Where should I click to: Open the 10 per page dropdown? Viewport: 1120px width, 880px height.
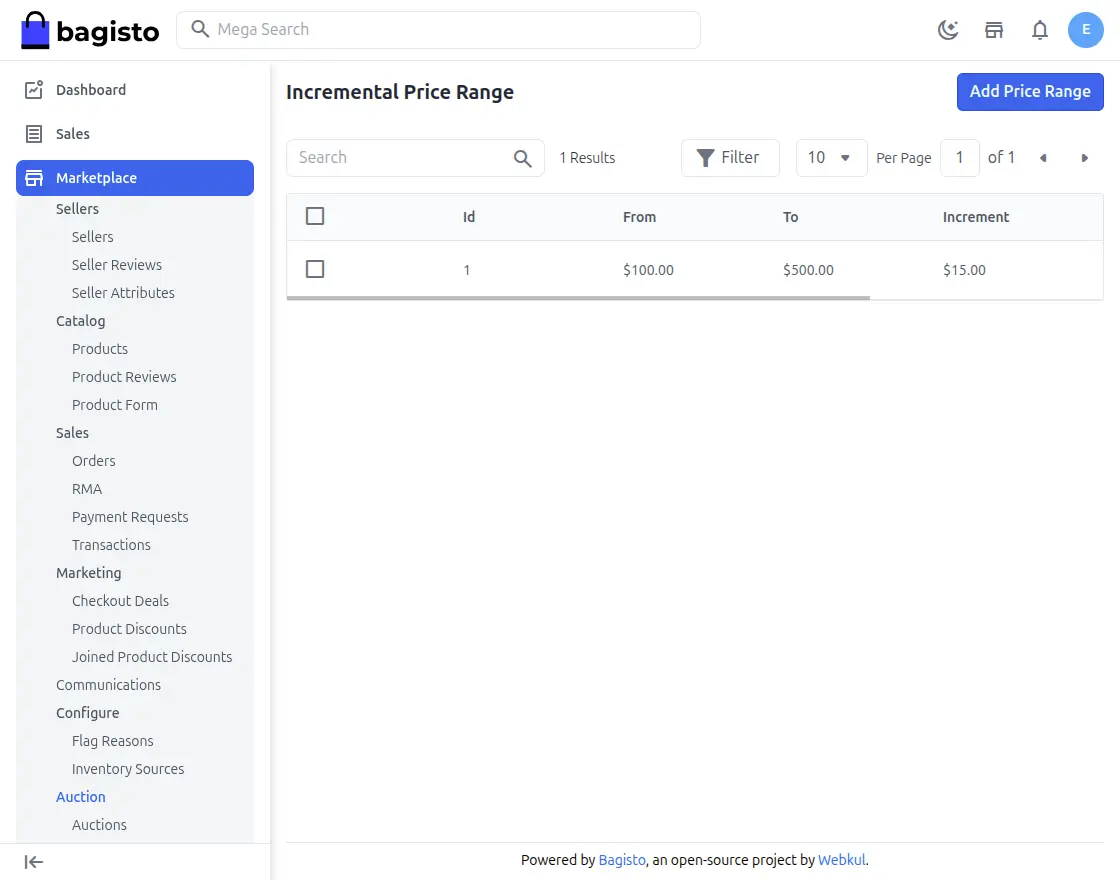(x=831, y=158)
